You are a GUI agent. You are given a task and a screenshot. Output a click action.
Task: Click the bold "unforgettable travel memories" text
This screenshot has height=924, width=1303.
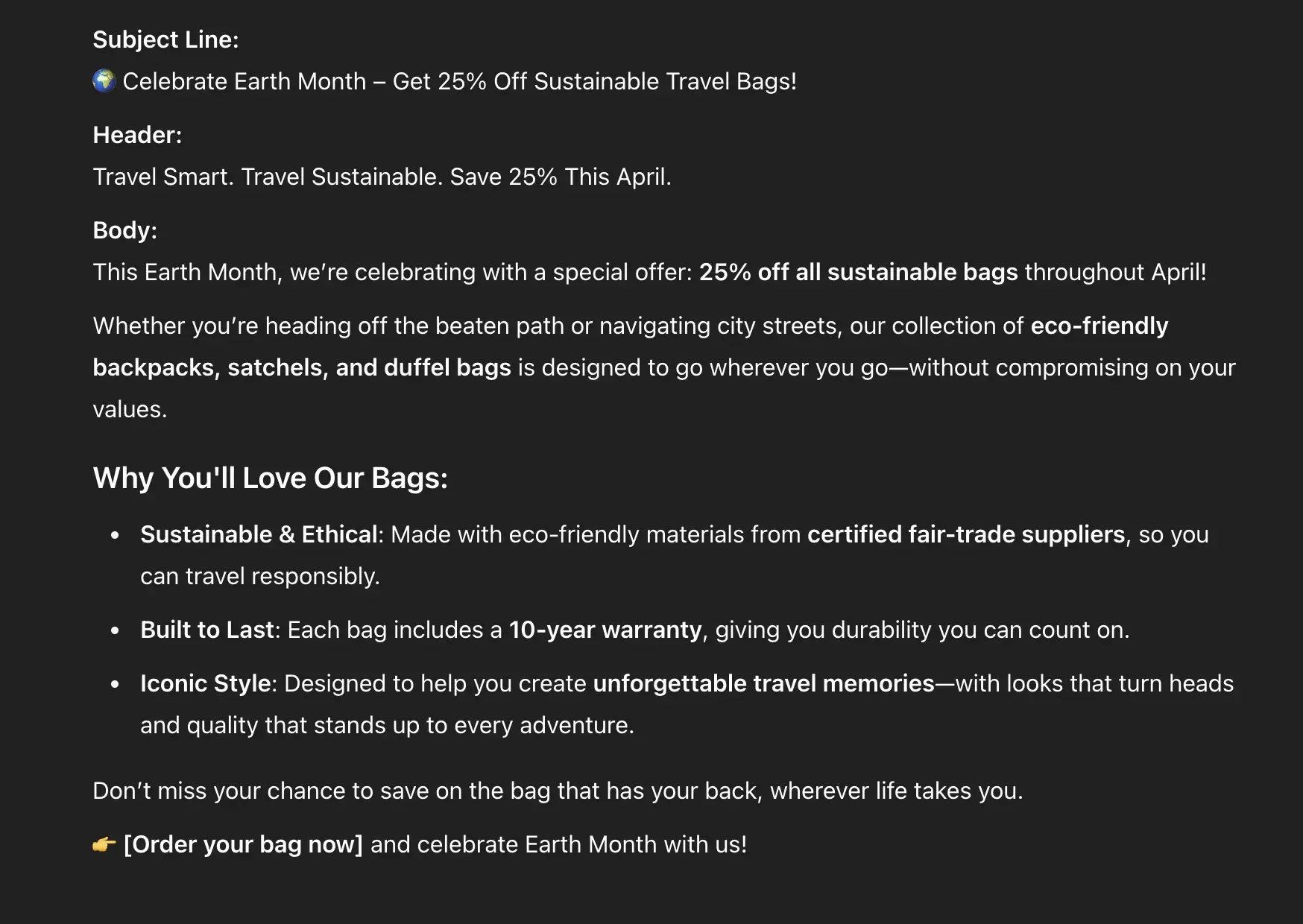tap(763, 683)
